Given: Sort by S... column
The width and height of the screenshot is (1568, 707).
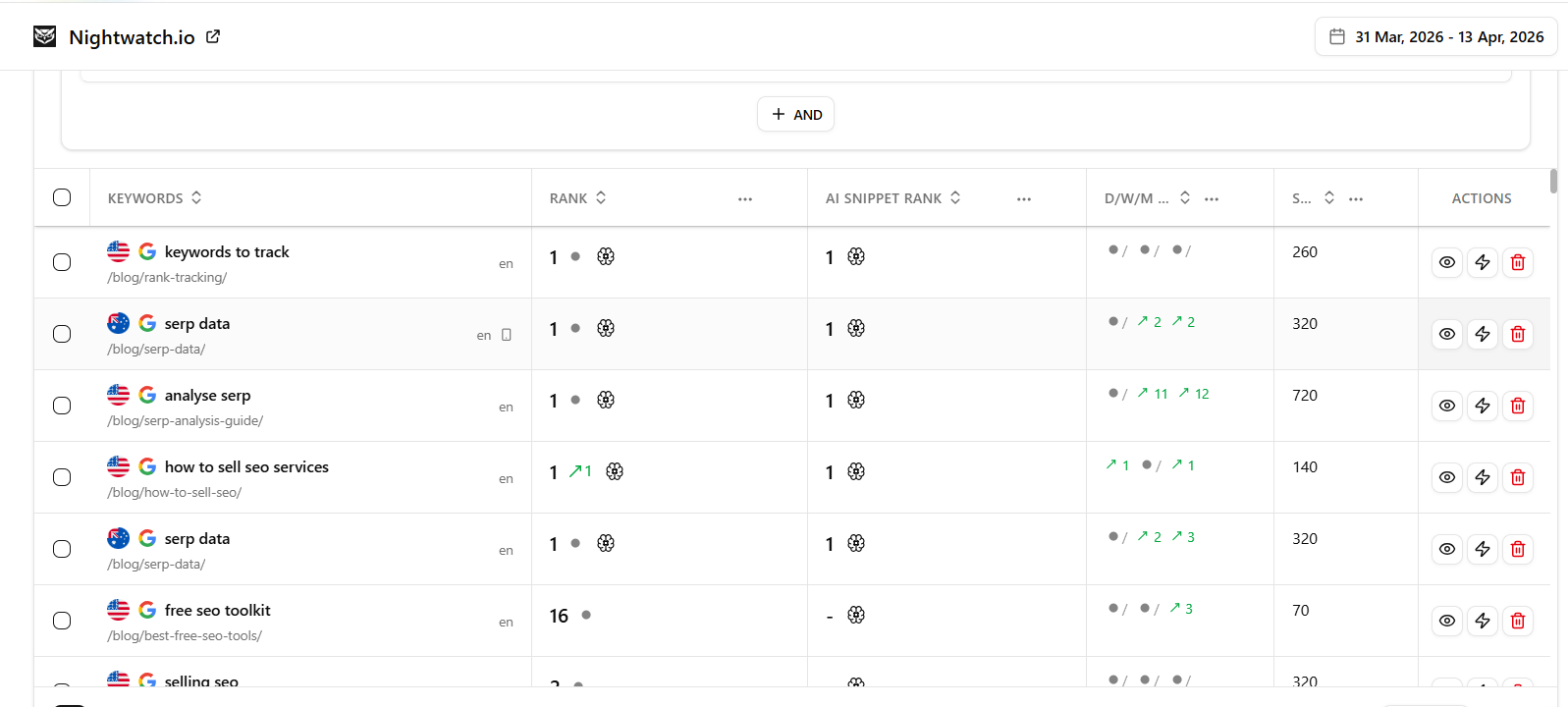Looking at the screenshot, I should [x=1329, y=197].
